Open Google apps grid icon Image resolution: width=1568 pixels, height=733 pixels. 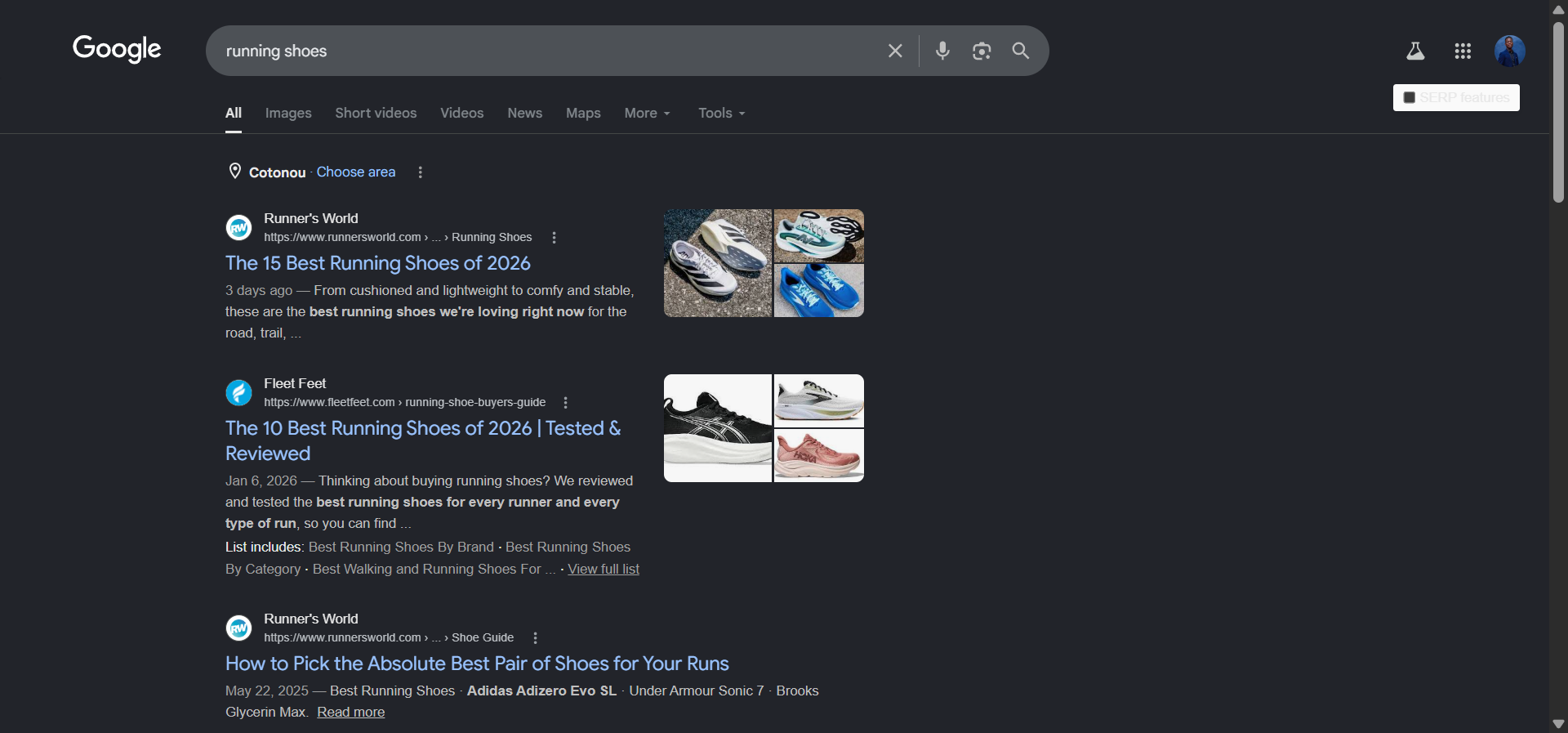[x=1463, y=51]
